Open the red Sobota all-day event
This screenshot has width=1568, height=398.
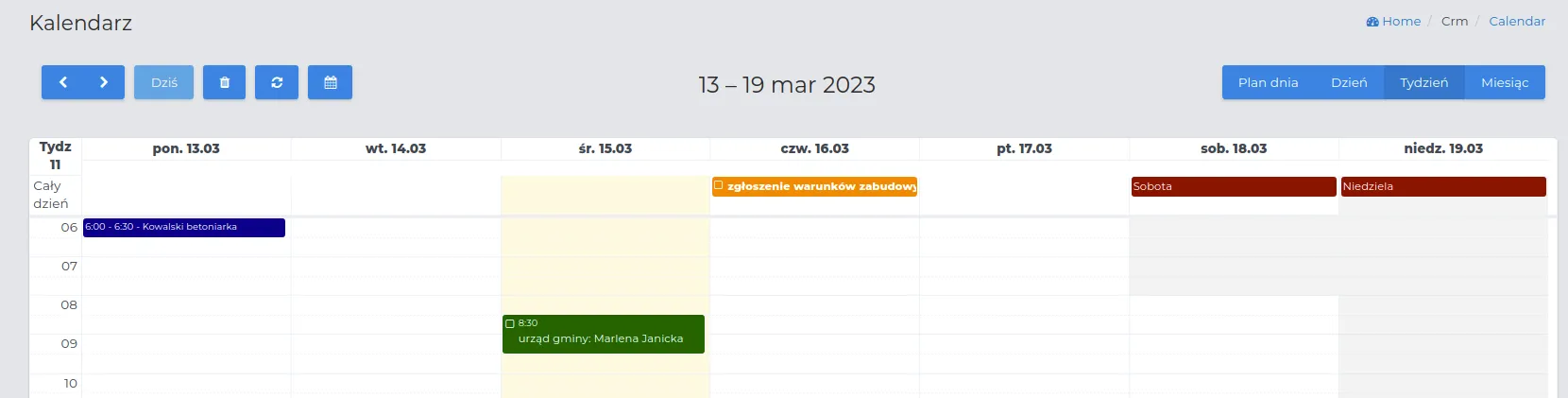tap(1234, 186)
